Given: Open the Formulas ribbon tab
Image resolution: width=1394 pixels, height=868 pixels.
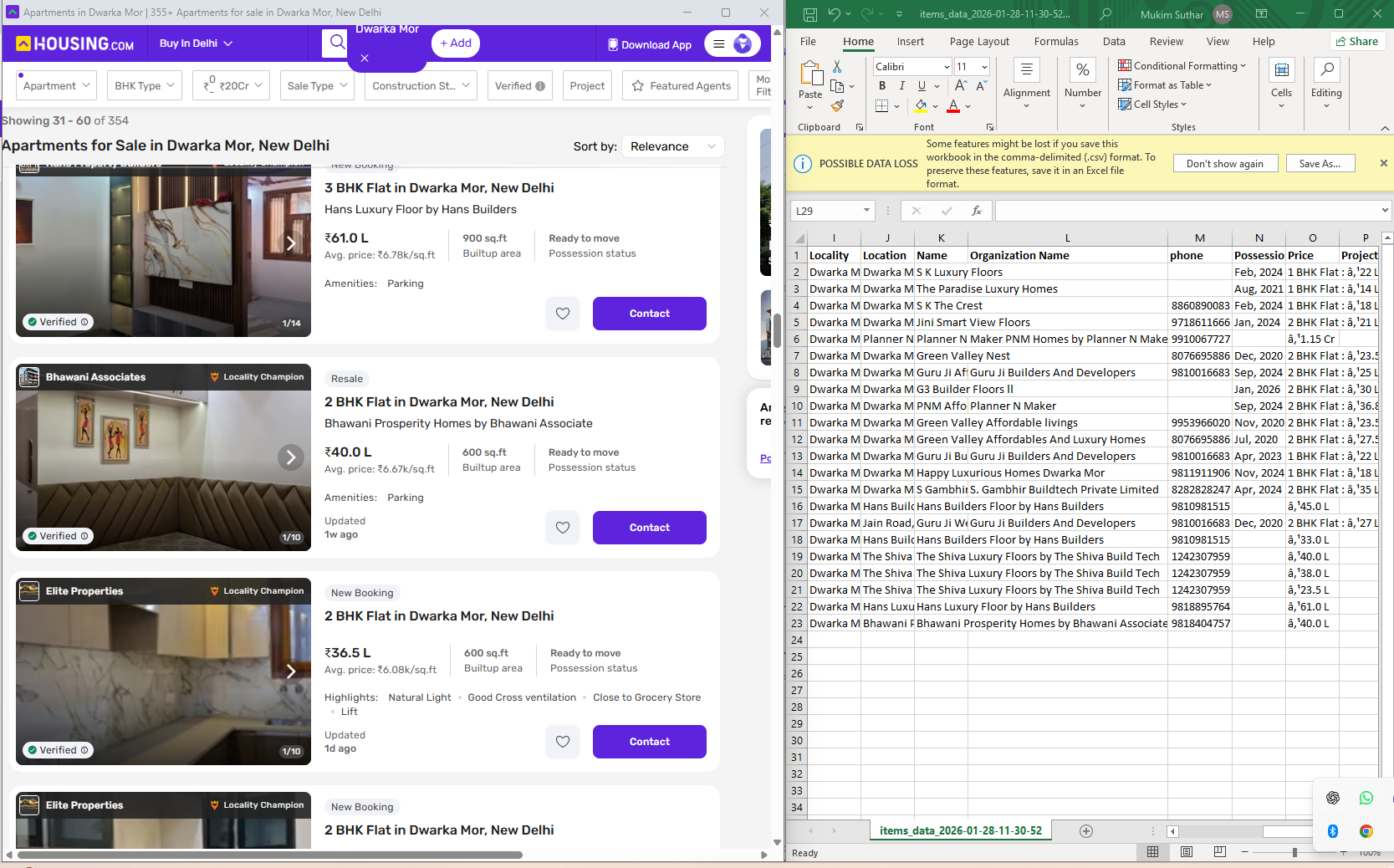Looking at the screenshot, I should (1055, 42).
